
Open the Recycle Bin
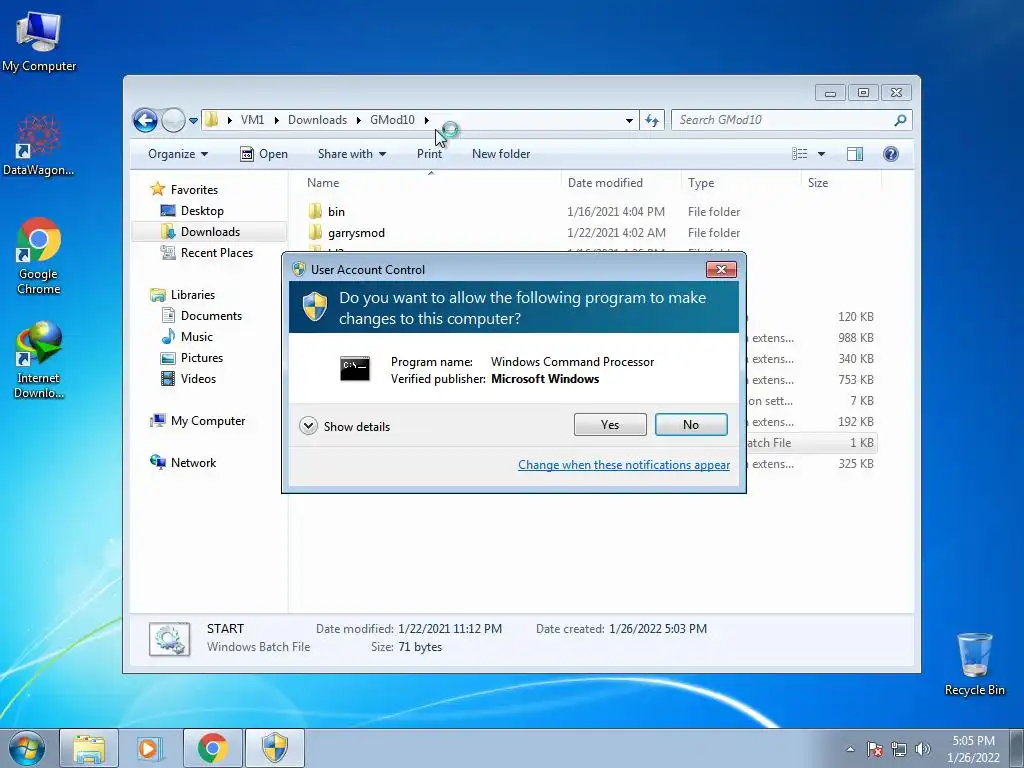click(974, 664)
